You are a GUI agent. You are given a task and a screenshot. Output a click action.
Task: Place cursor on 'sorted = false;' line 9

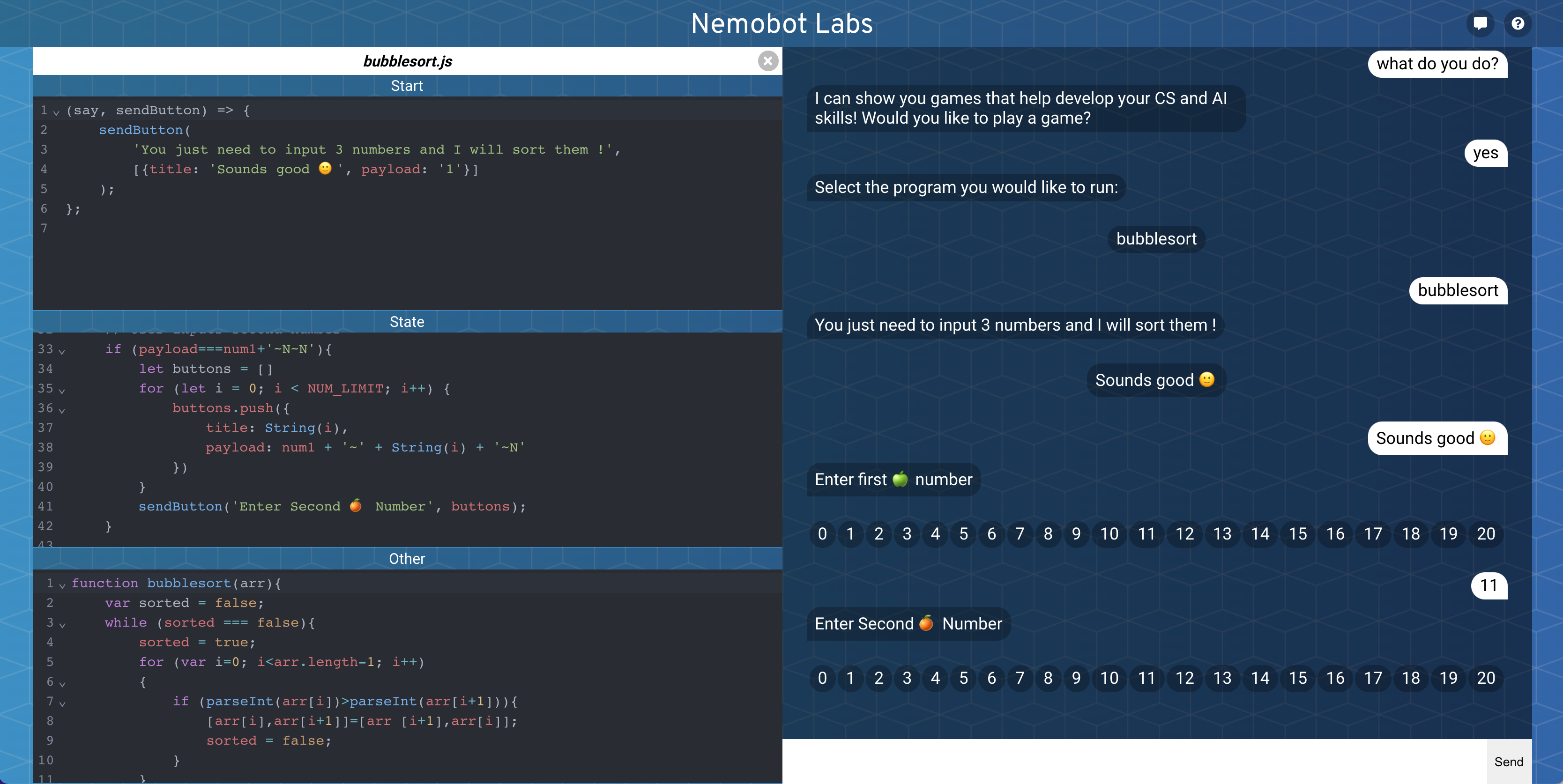[x=269, y=741]
